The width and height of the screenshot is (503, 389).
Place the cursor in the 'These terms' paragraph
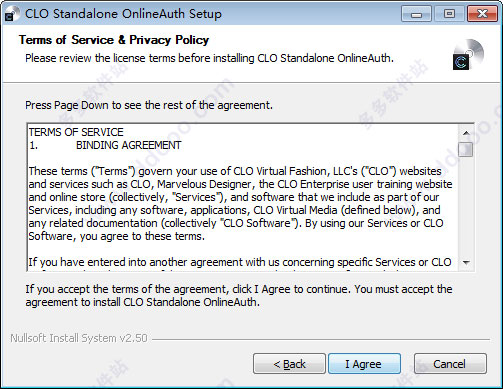coord(240,204)
